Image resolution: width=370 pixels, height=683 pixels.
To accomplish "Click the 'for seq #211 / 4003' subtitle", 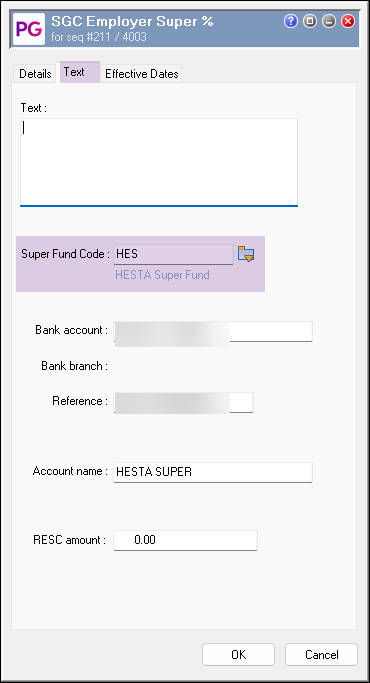I will coord(99,37).
